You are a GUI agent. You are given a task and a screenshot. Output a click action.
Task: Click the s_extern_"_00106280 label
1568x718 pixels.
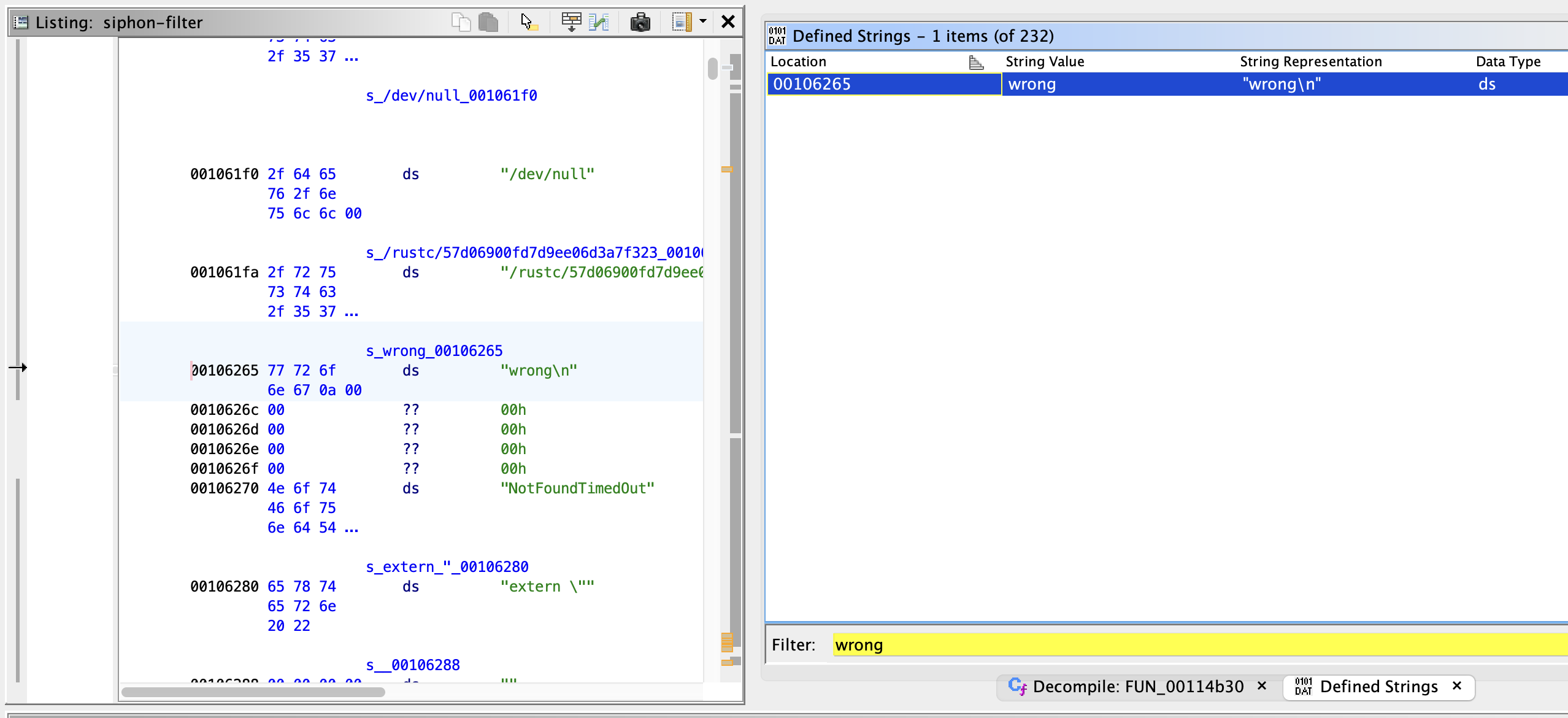coord(447,567)
